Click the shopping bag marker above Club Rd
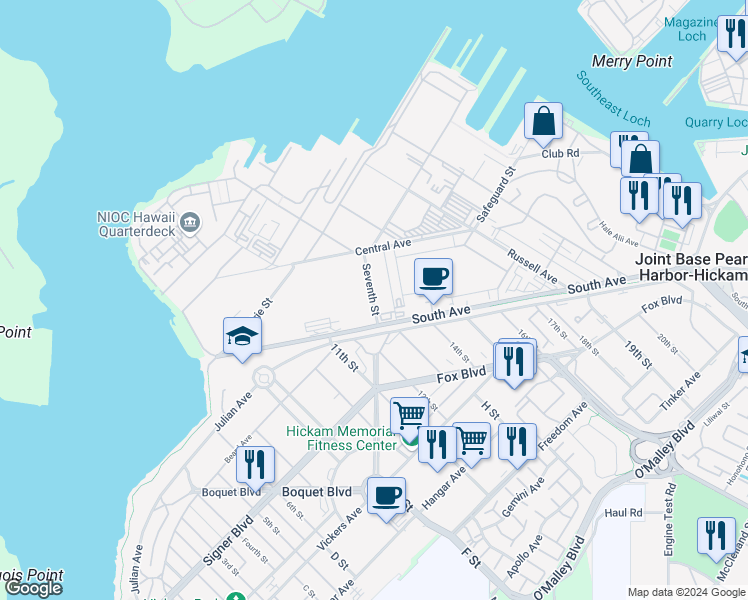 543,124
